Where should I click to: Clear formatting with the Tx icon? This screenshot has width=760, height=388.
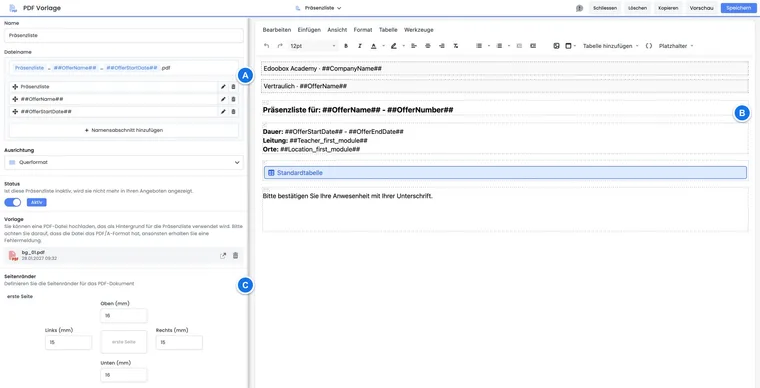tap(456, 46)
